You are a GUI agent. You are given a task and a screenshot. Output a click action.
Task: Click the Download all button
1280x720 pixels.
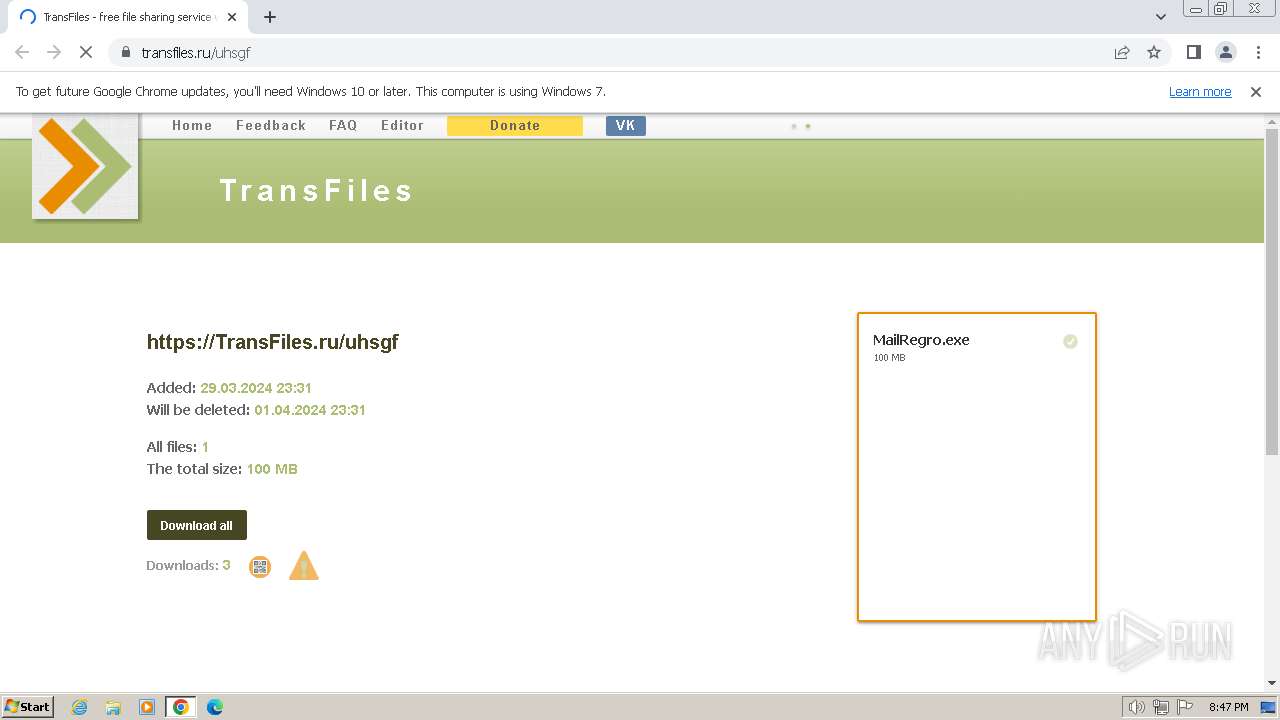(x=197, y=525)
